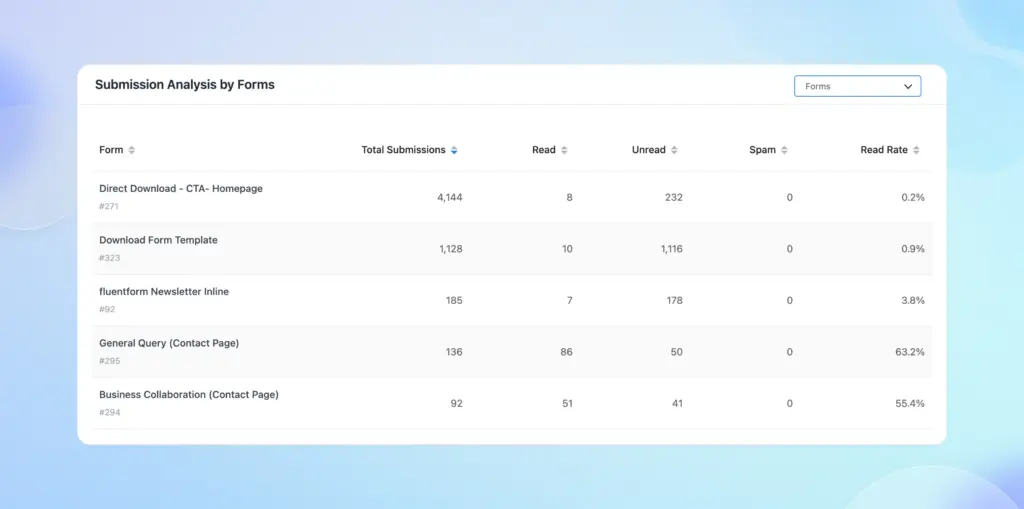Sort by Read column sort icon

[x=564, y=150]
